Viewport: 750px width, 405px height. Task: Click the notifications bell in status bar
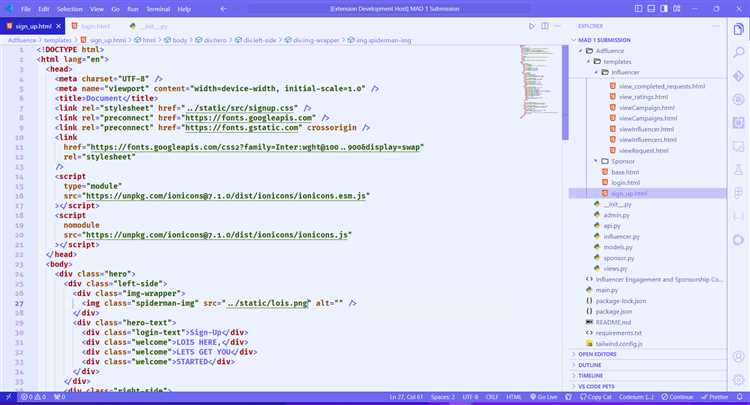pyautogui.click(x=740, y=397)
